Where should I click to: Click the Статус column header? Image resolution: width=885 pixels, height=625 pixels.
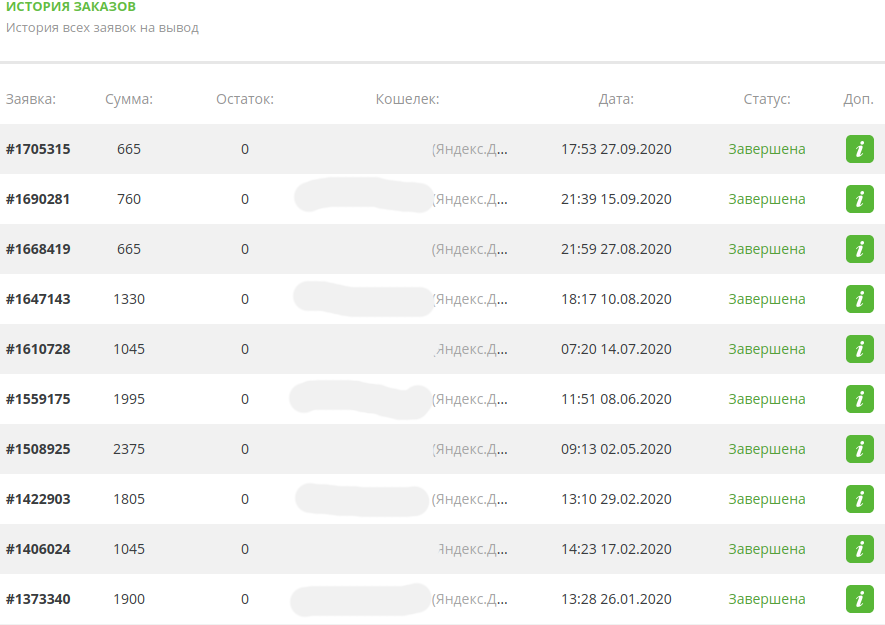pyautogui.click(x=767, y=99)
